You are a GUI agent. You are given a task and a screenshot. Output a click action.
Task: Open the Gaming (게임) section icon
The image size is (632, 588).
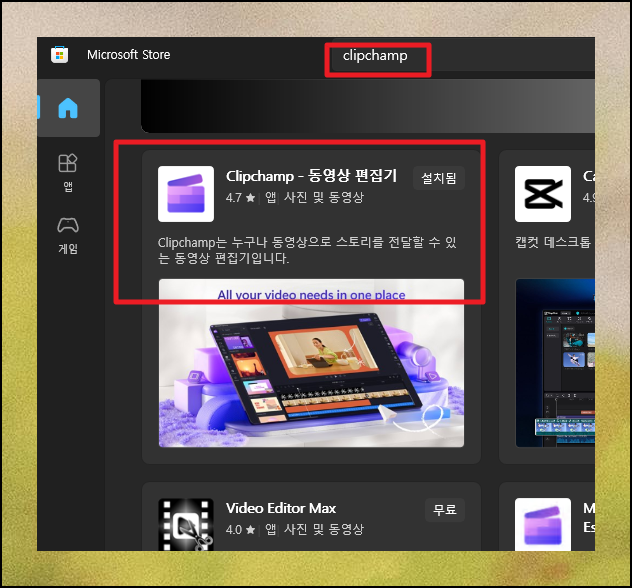point(68,225)
